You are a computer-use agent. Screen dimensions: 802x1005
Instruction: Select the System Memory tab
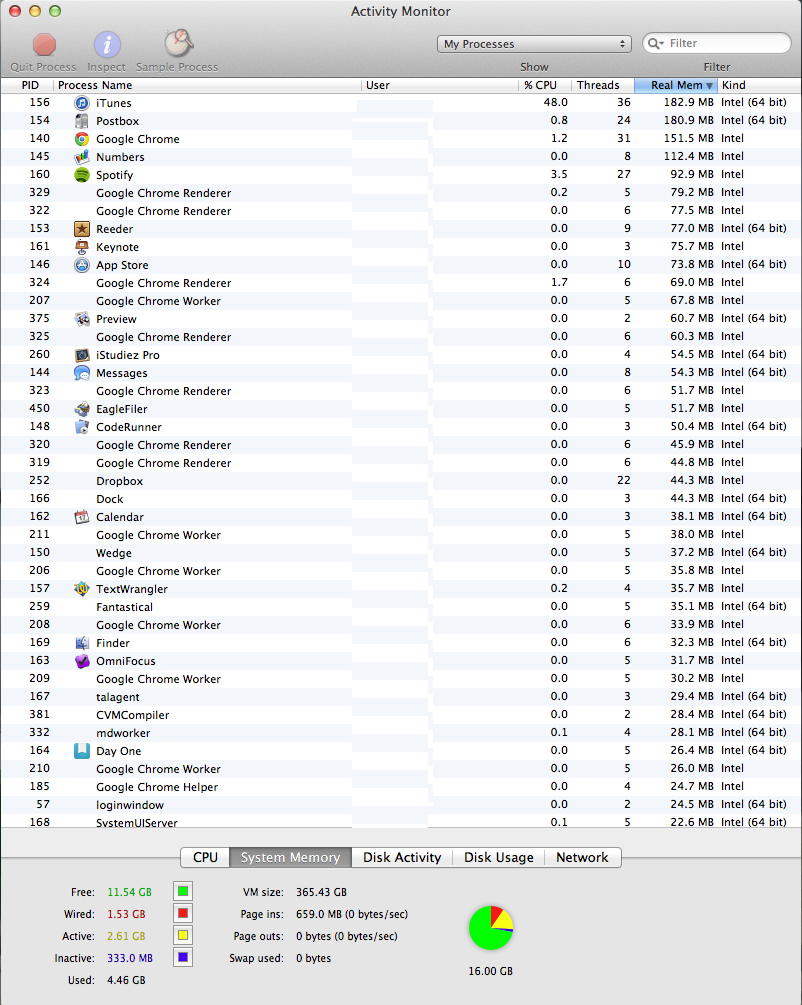tap(290, 858)
